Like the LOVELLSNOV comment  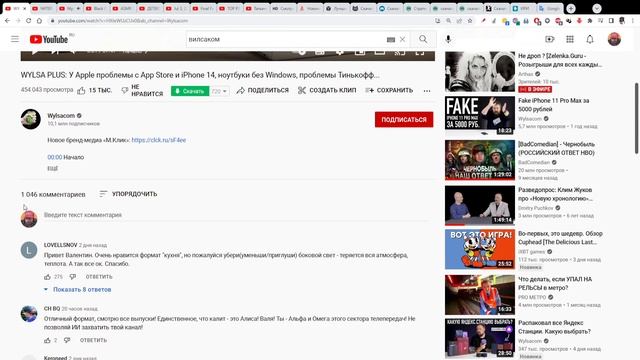tap(47, 277)
